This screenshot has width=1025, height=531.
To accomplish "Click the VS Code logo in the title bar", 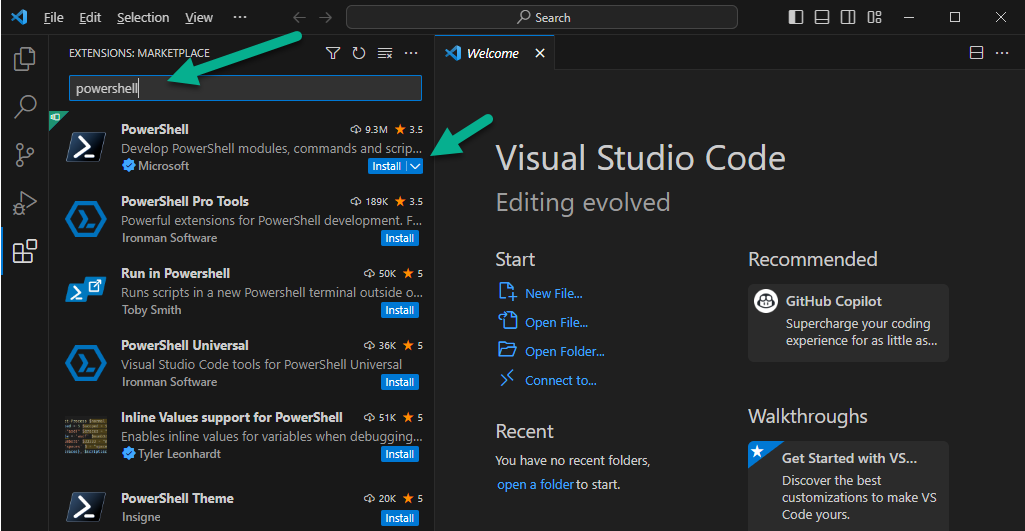I will [x=19, y=18].
